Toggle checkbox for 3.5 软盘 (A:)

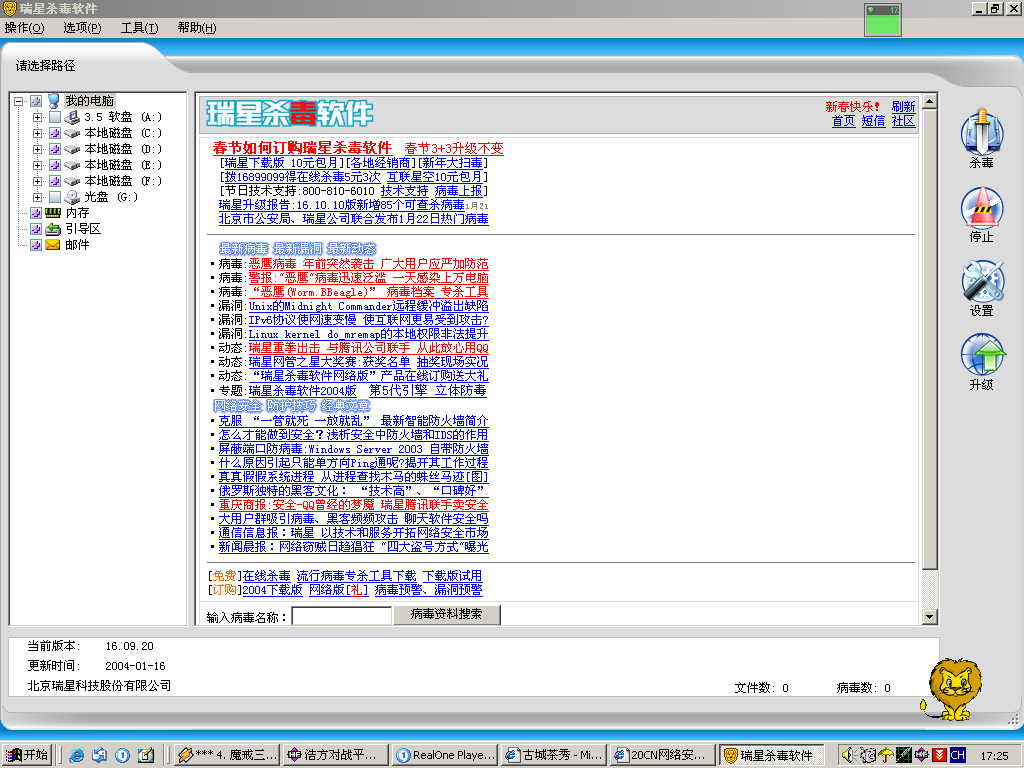point(55,118)
